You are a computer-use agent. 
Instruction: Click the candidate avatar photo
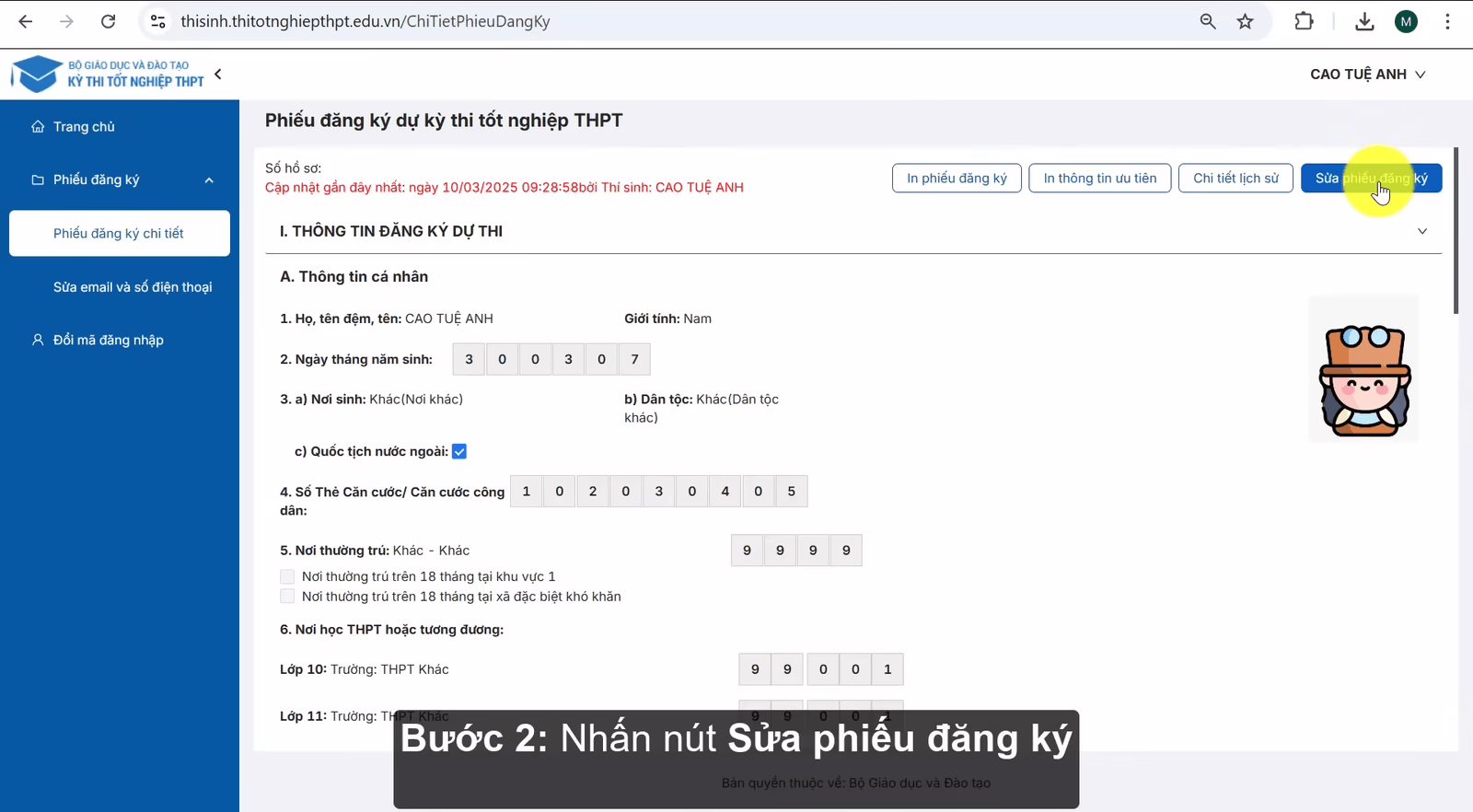click(x=1363, y=368)
